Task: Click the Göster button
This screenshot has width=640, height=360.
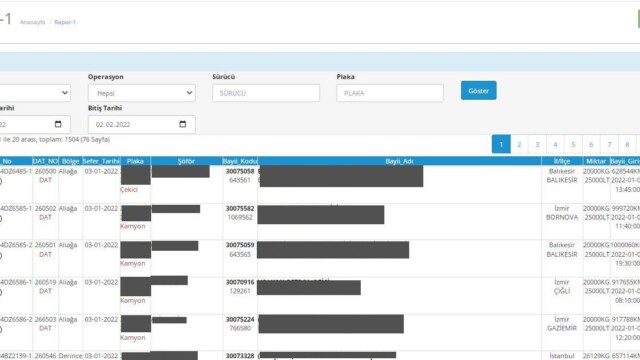Action: pos(478,91)
